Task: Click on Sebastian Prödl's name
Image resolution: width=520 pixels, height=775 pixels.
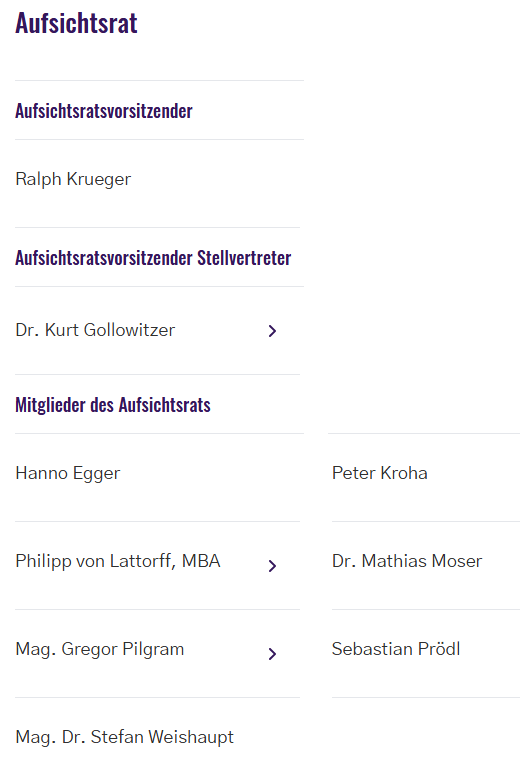Action: 396,649
